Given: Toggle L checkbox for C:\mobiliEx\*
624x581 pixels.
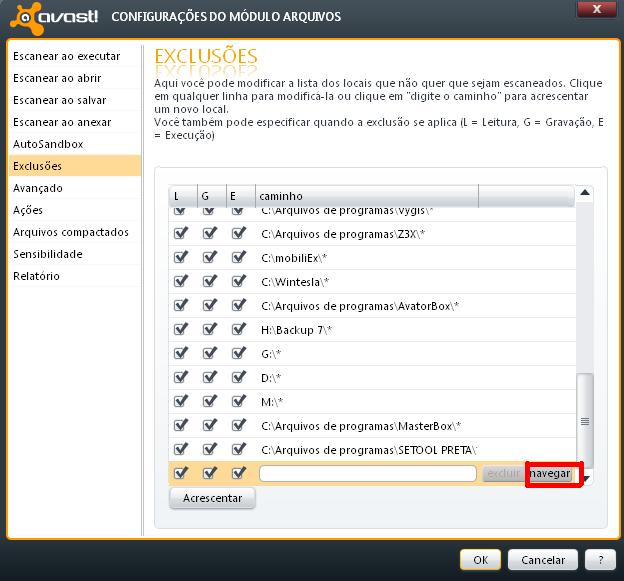Looking at the screenshot, I should [181, 257].
